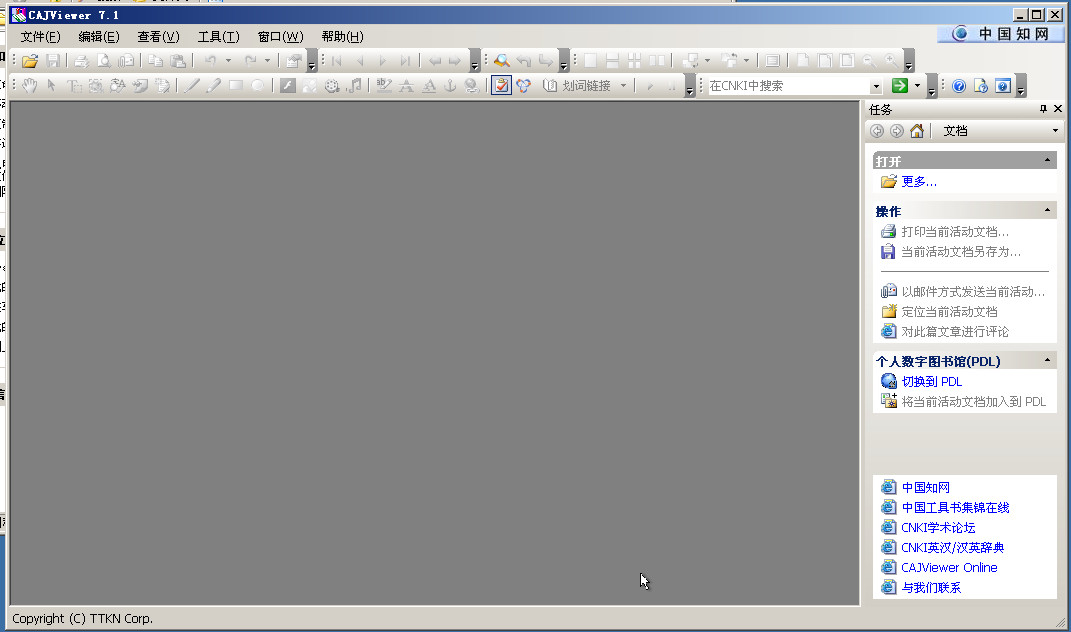Click the Print icon in top toolbar
The width and height of the screenshot is (1071, 632).
tap(81, 61)
